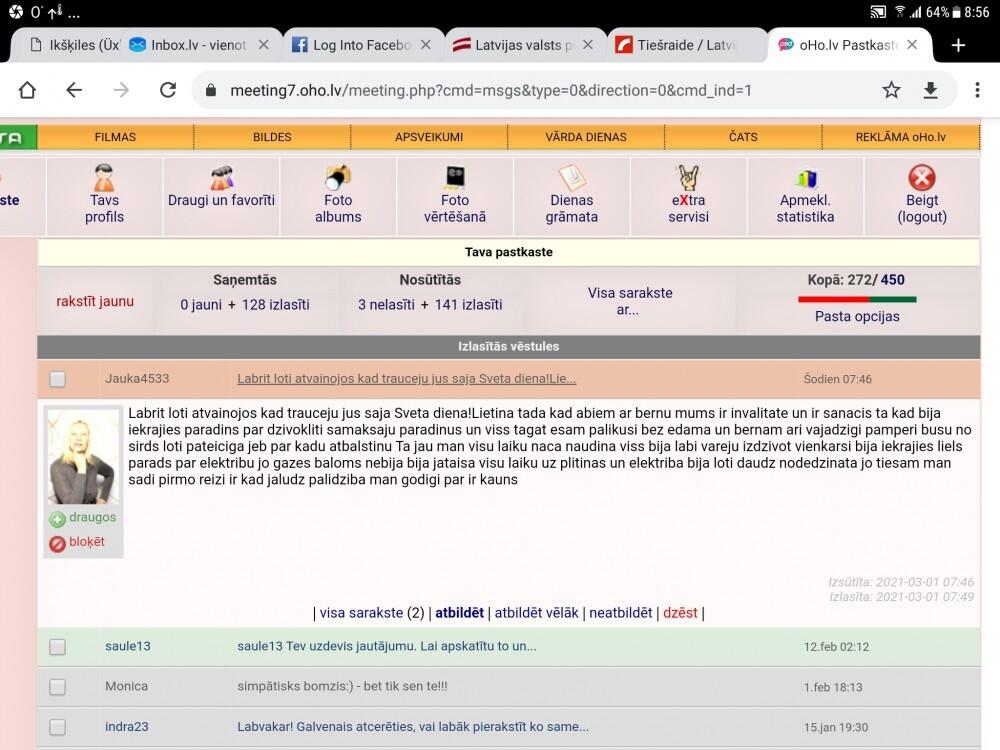
Task: Click the sender's profile photo thumbnail
Action: [x=82, y=456]
